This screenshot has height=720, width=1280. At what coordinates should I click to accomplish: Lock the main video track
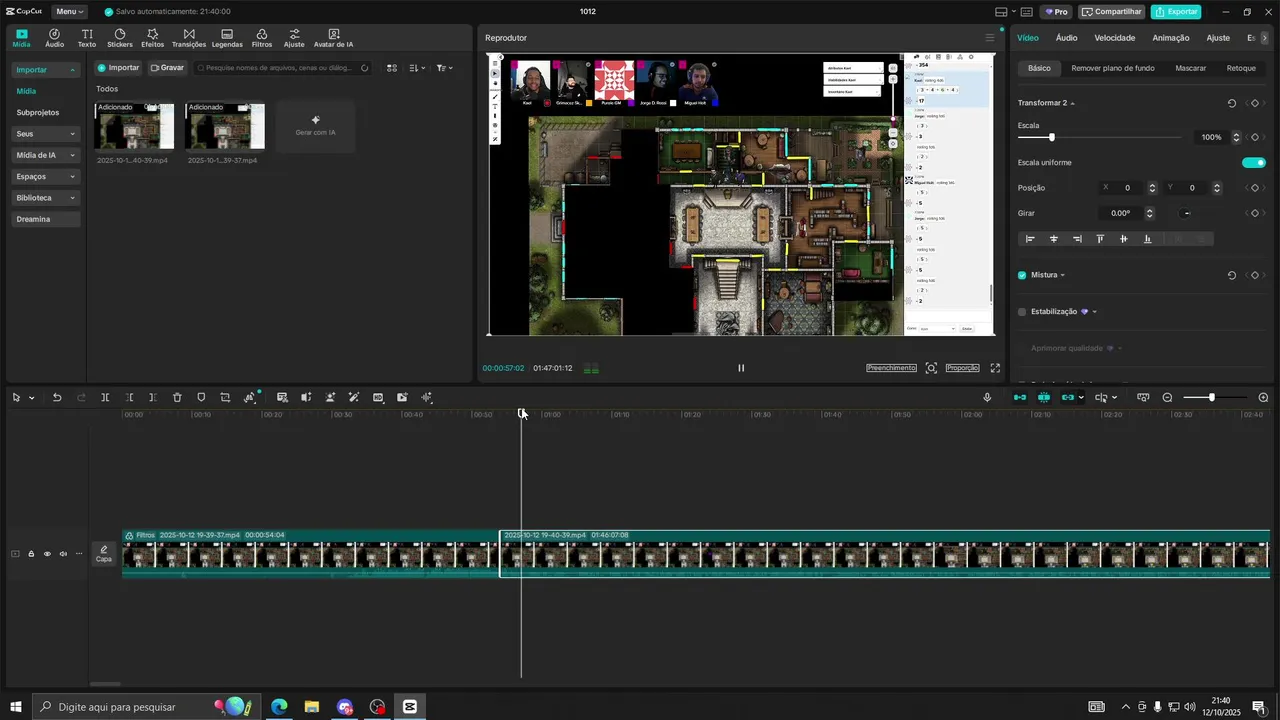(x=31, y=554)
